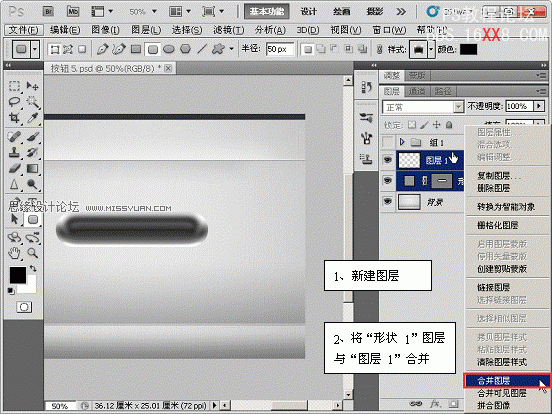Viewport: 552px width, 414px height.
Task: Select the Hand tool
Action: click(14, 253)
